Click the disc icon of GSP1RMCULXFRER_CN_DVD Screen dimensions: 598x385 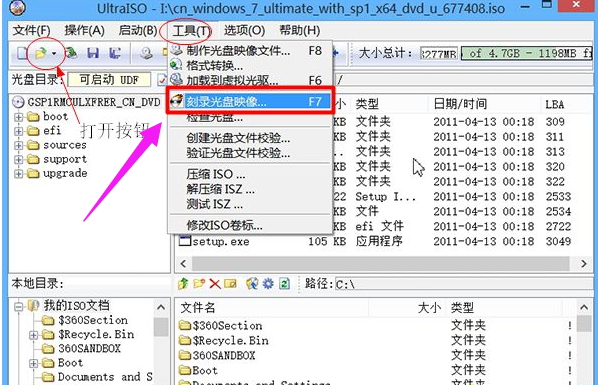[x=18, y=102]
